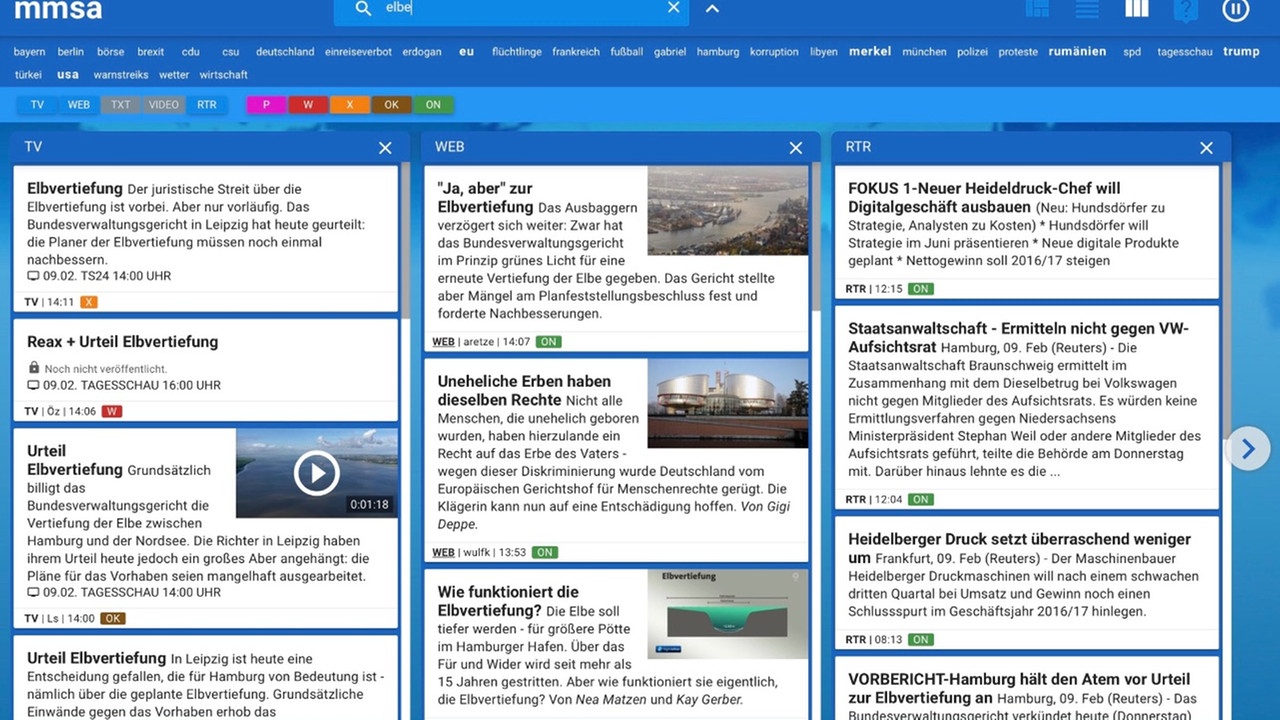Toggle the RTR source filter
The width and height of the screenshot is (1280, 720).
click(x=207, y=104)
